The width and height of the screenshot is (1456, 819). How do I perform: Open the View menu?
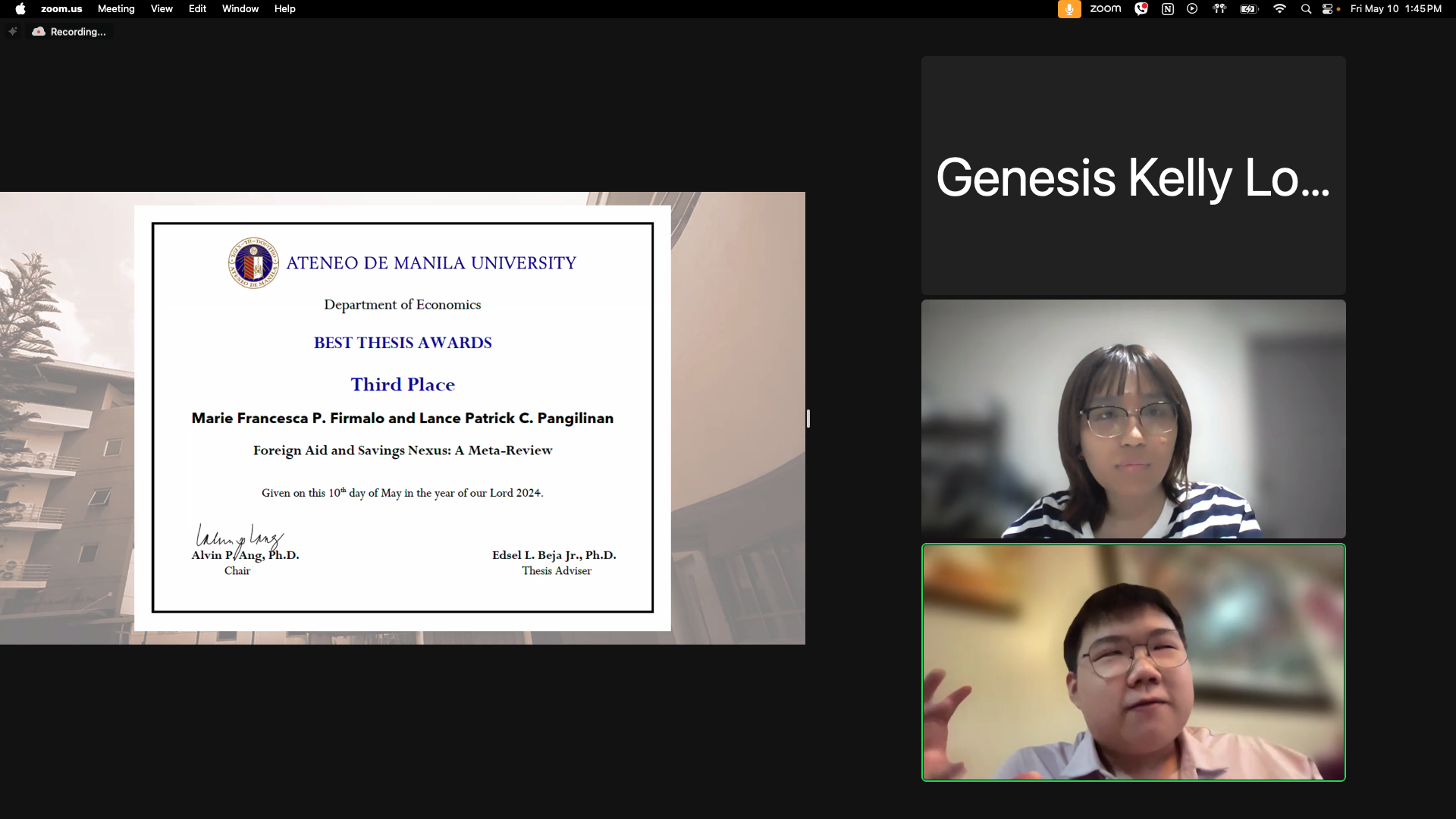click(162, 9)
